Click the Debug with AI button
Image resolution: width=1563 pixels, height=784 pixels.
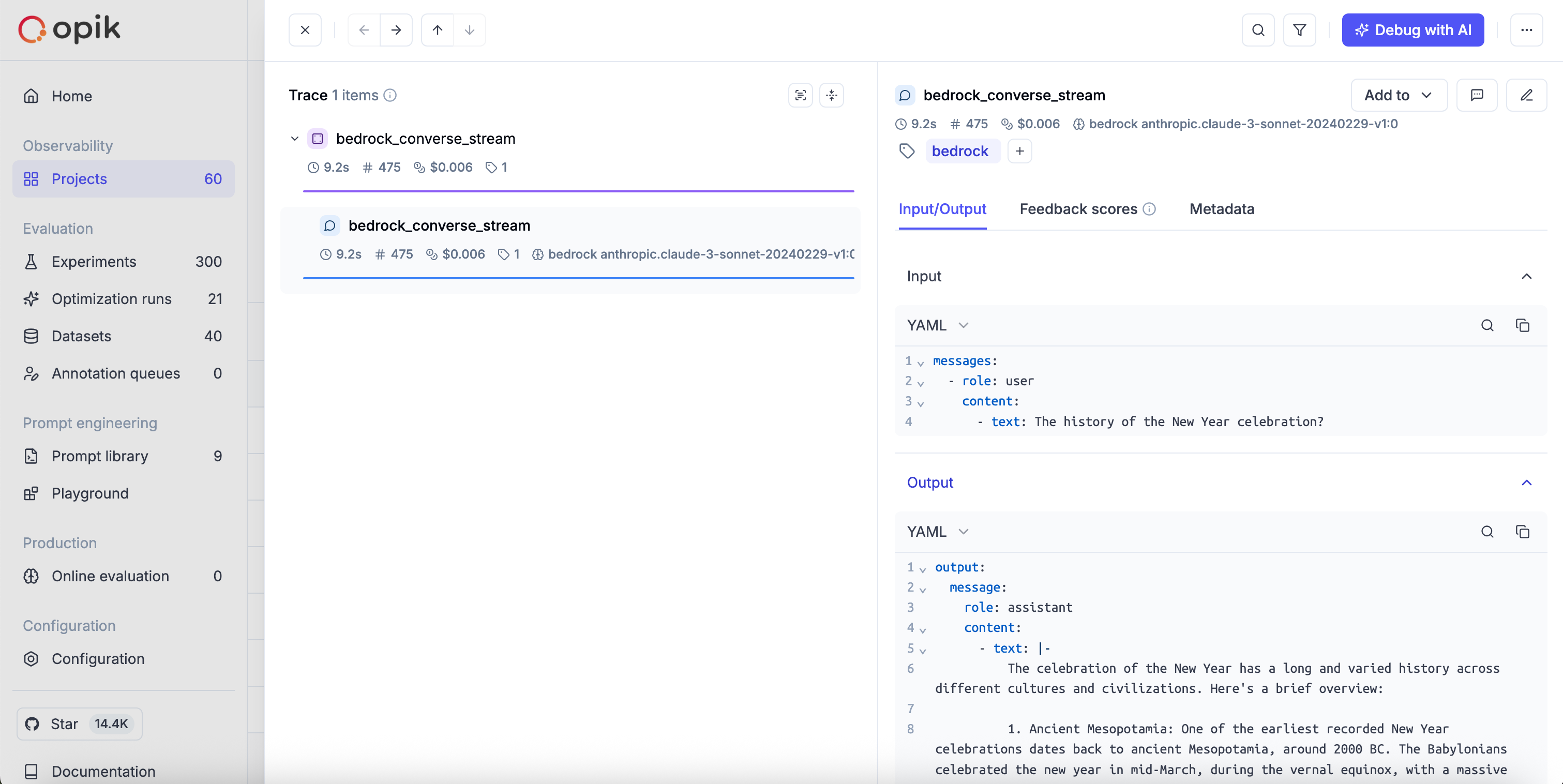click(1412, 29)
